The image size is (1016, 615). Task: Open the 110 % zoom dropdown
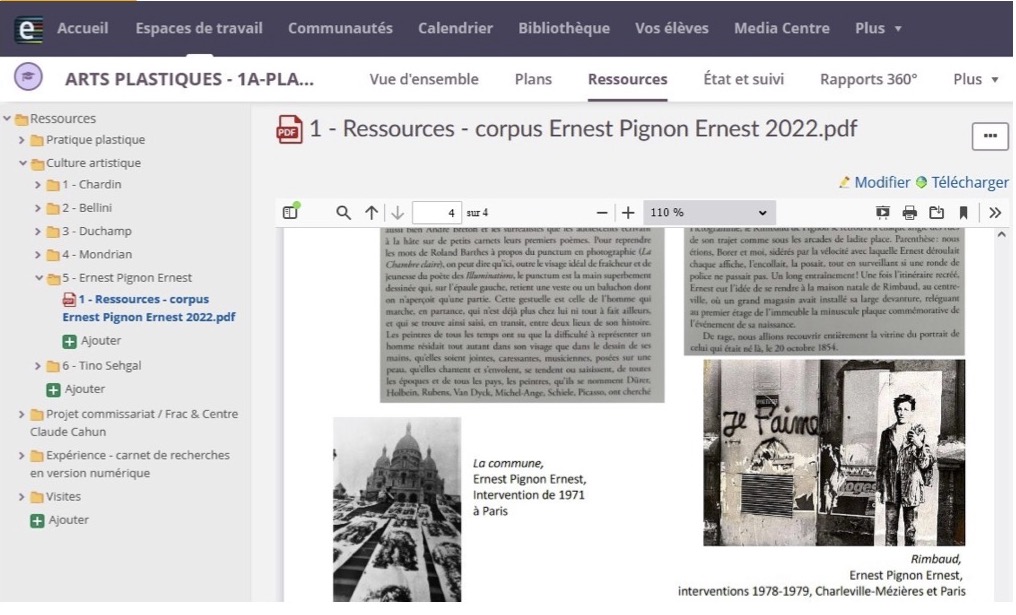pyautogui.click(x=709, y=213)
